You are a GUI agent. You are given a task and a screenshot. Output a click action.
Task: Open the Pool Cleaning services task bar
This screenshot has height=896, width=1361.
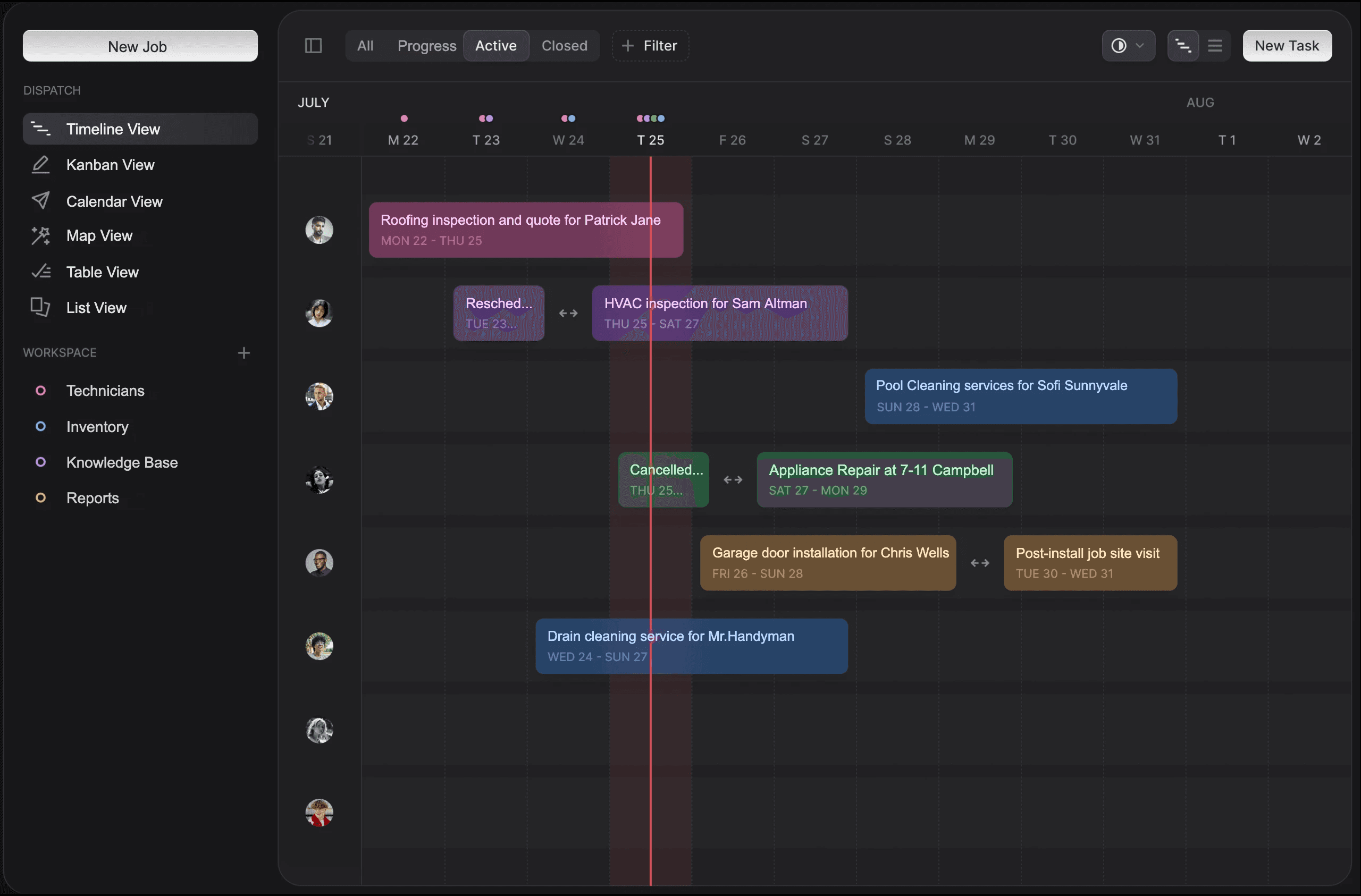coord(1020,396)
